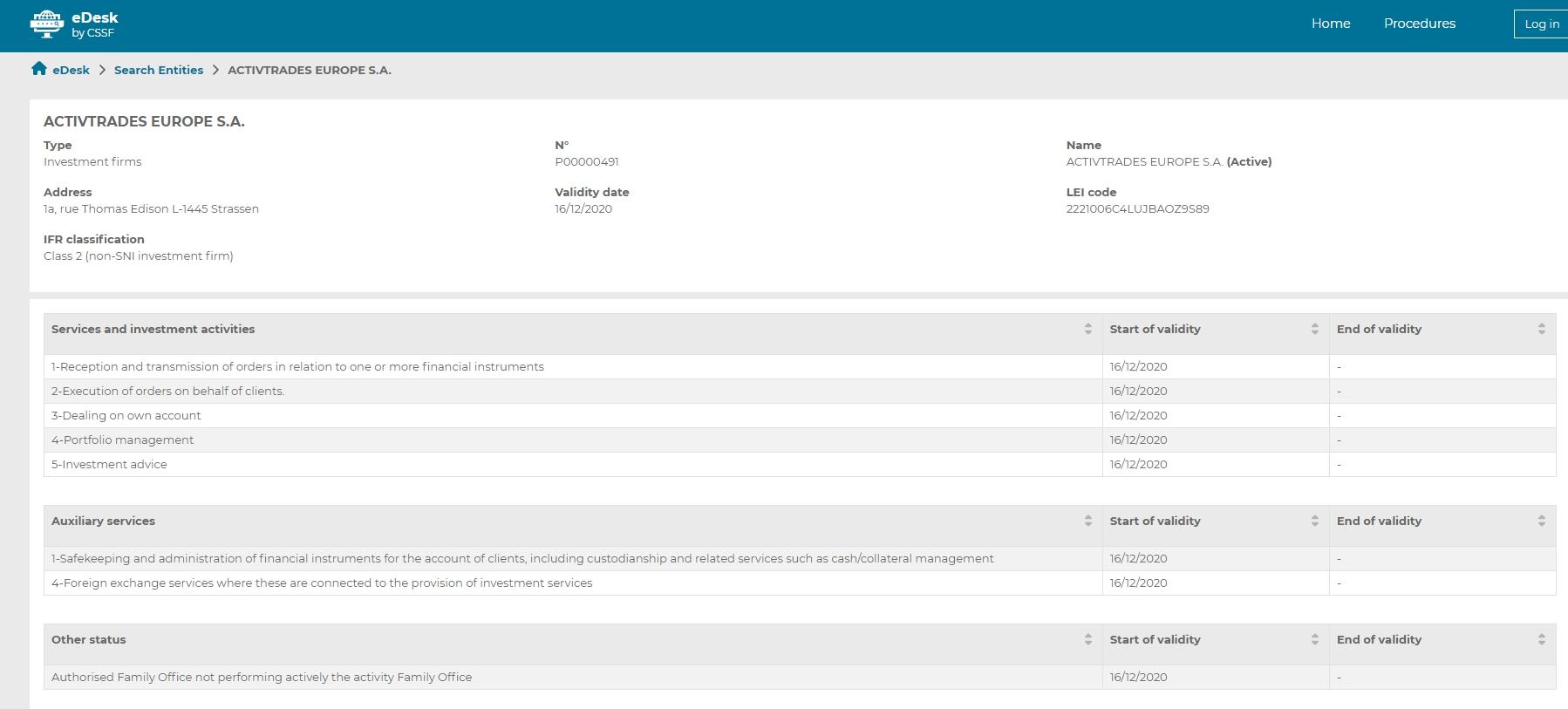
Task: Sort End of validity in Auxiliary services table
Action: (x=1541, y=521)
